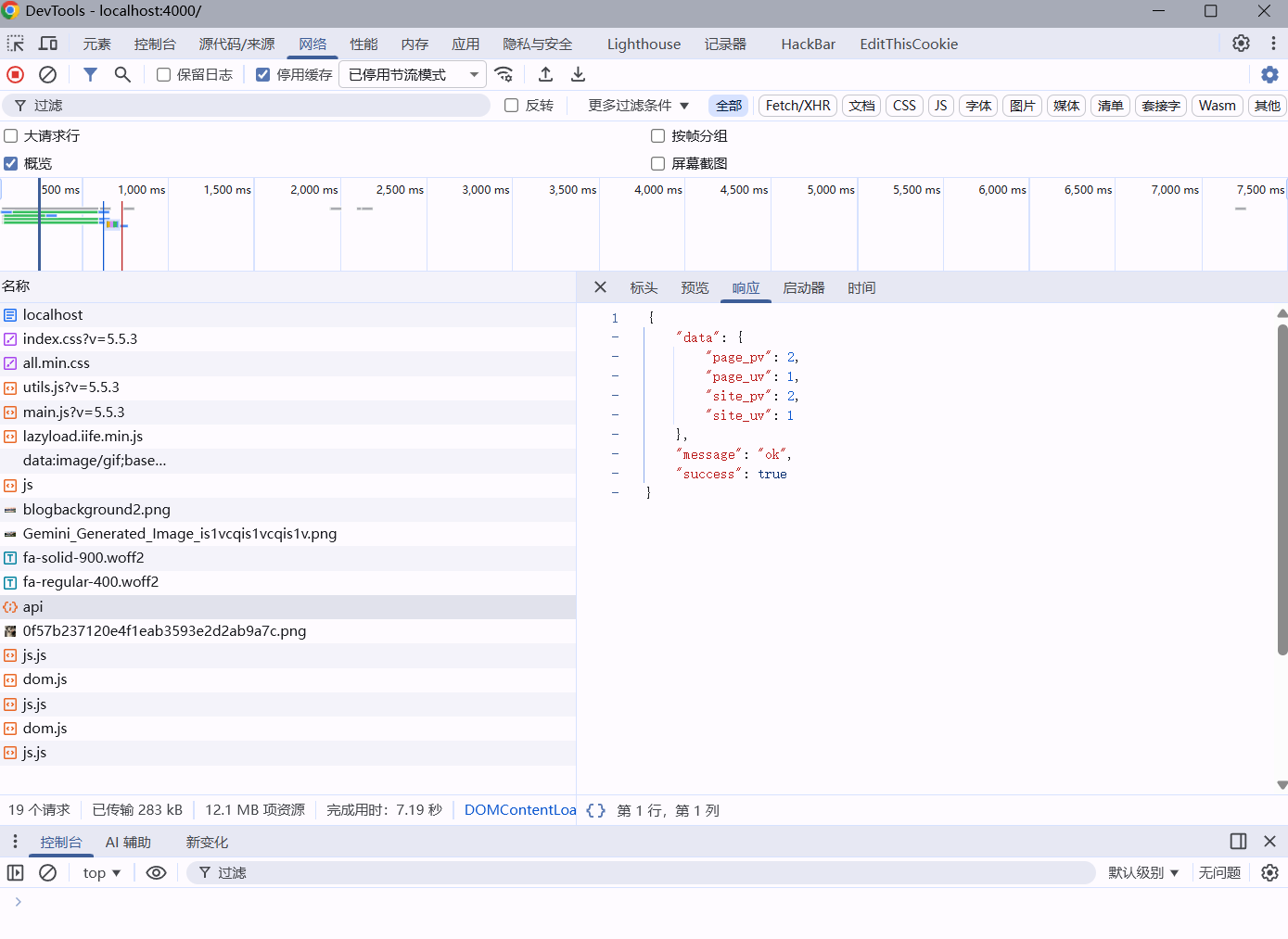Open the 默认级别 log level dropdown
Viewport: 1288px width, 939px height.
pyautogui.click(x=1142, y=872)
